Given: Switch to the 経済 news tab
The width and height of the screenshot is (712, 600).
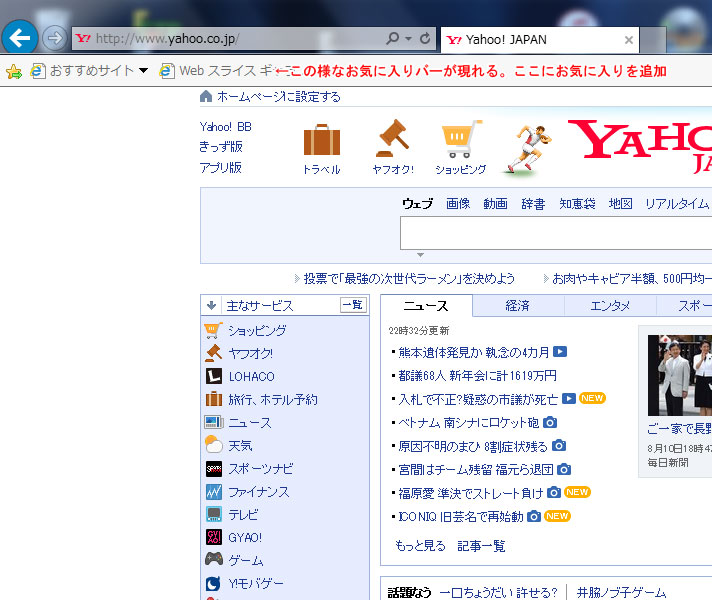Looking at the screenshot, I should (x=517, y=306).
